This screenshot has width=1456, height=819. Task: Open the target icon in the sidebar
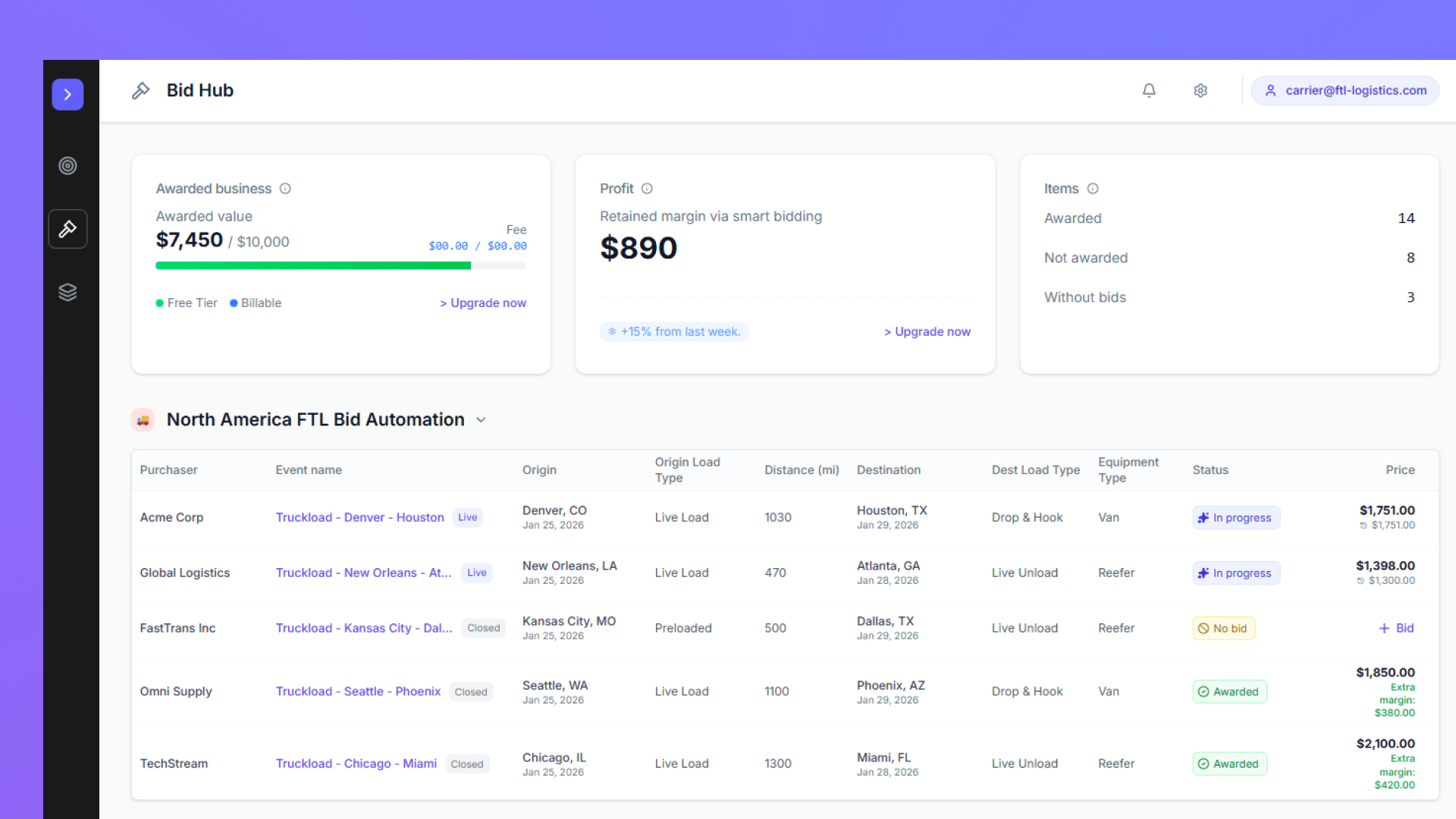[67, 165]
